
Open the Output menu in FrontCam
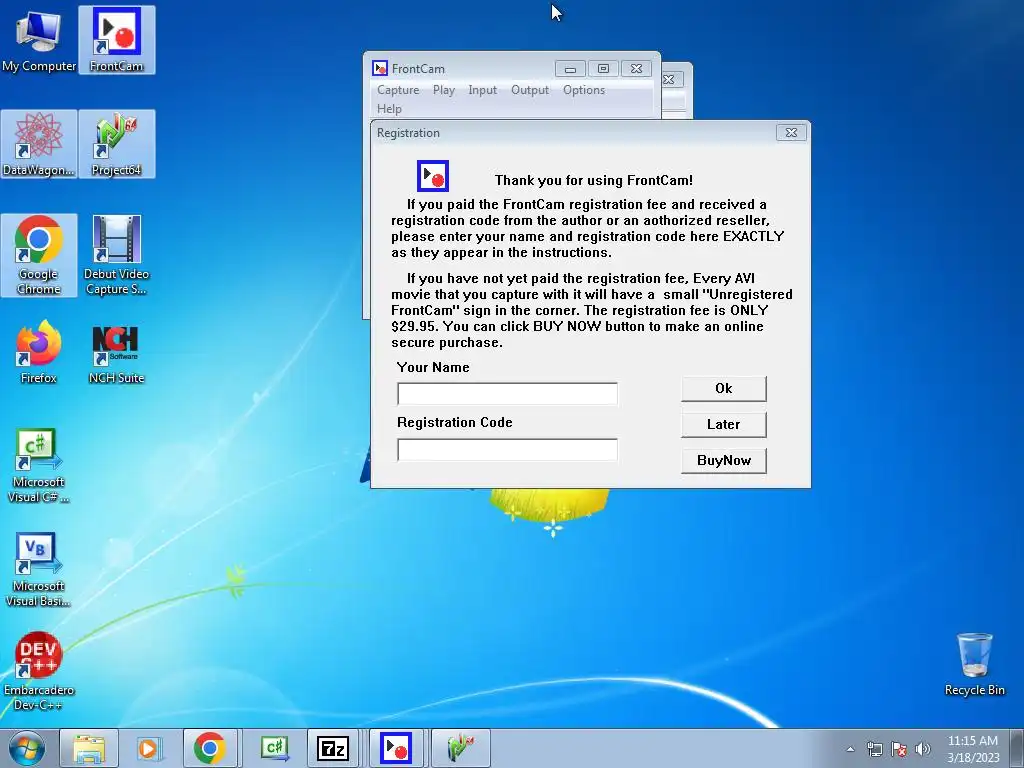[x=530, y=90]
